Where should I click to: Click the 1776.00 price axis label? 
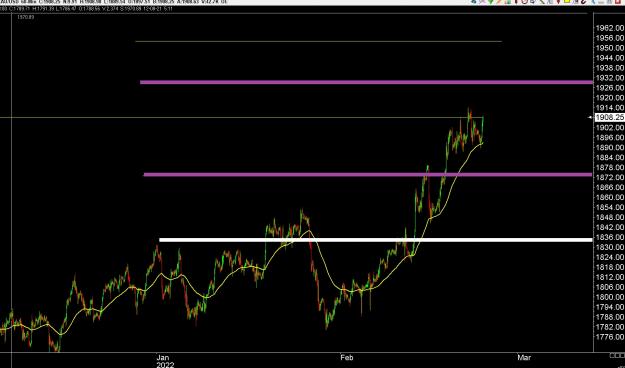[x=610, y=337]
